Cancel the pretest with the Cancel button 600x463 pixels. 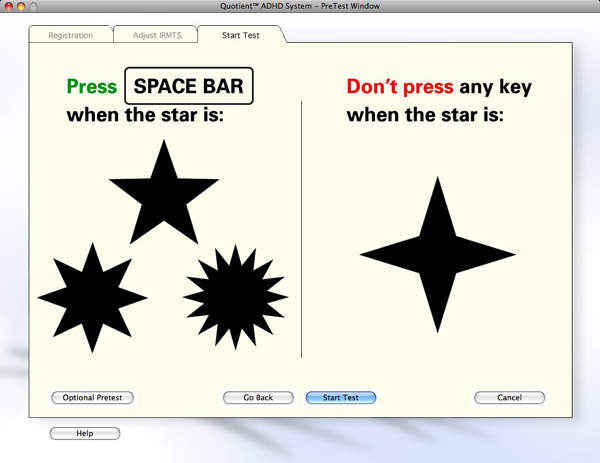[509, 397]
